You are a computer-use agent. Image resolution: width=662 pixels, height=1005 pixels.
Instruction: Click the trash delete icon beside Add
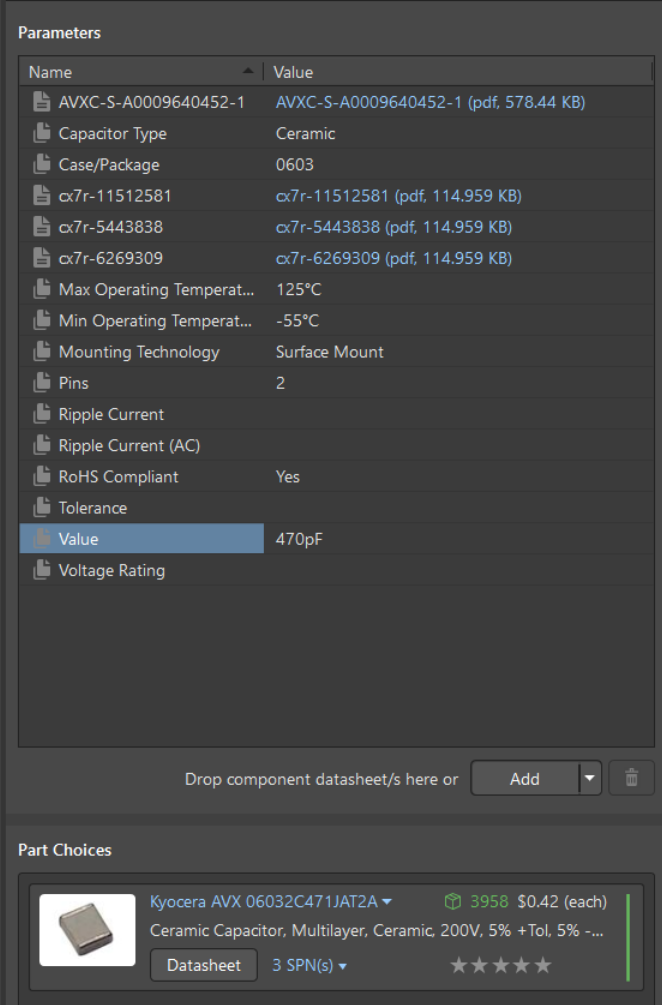click(631, 778)
